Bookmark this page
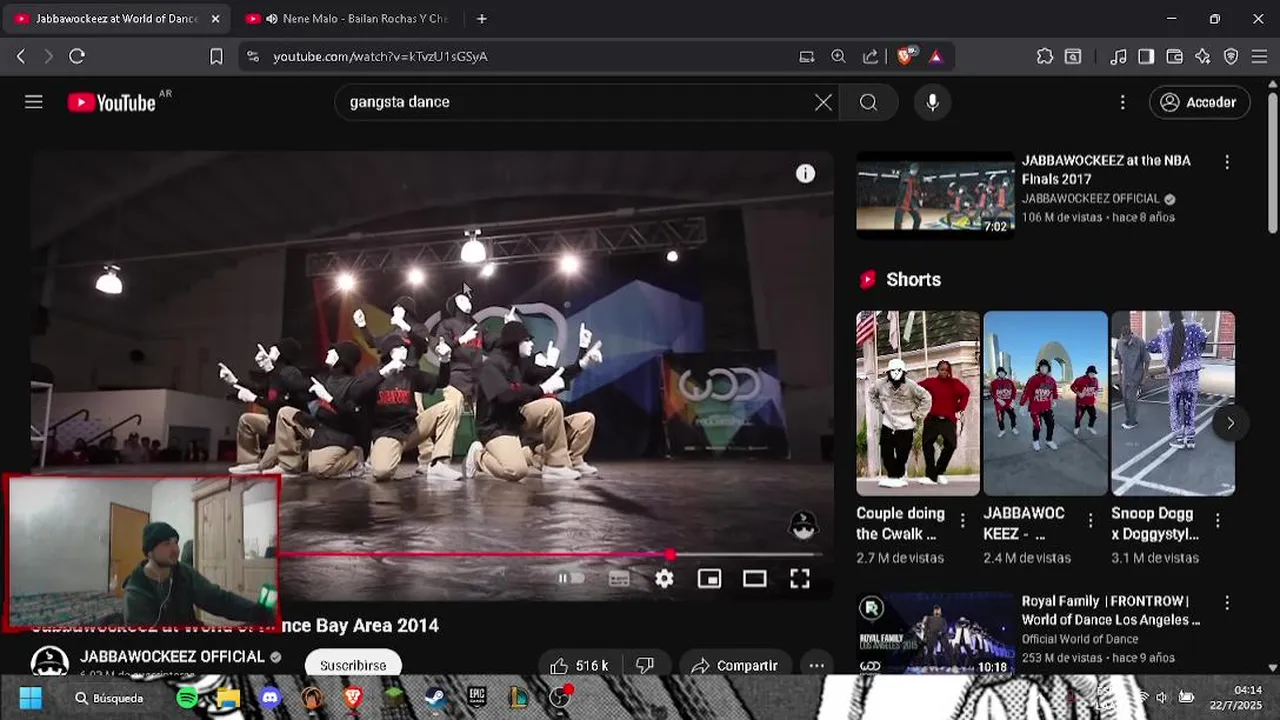 [x=216, y=57]
